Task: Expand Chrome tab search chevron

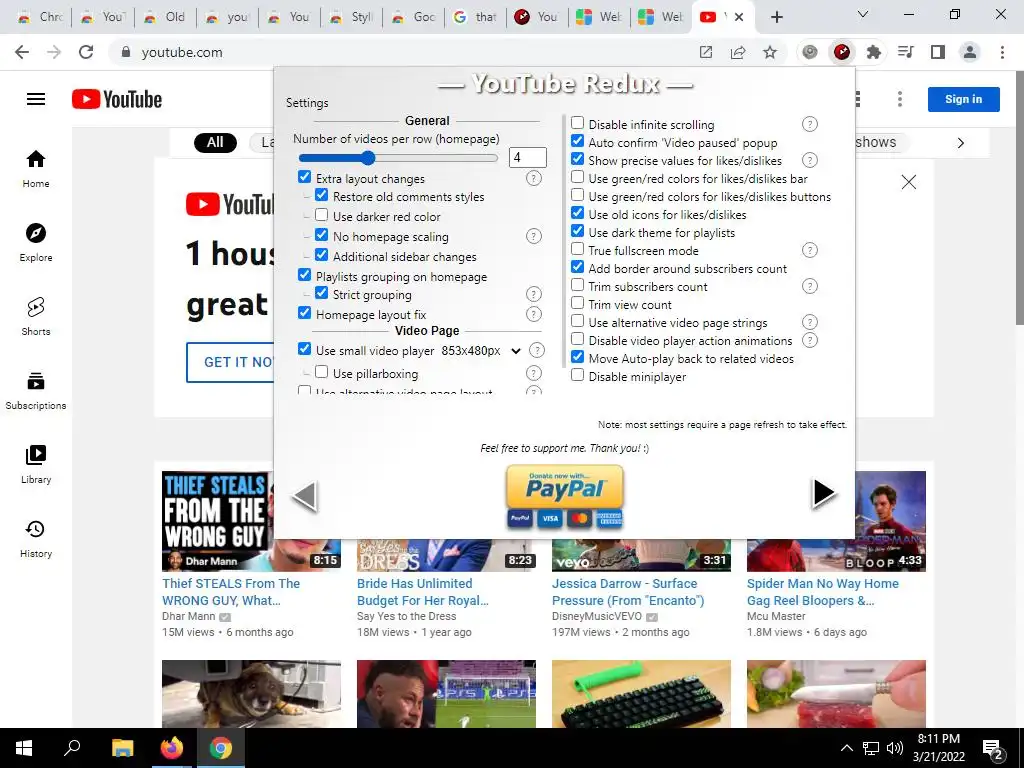Action: (863, 14)
